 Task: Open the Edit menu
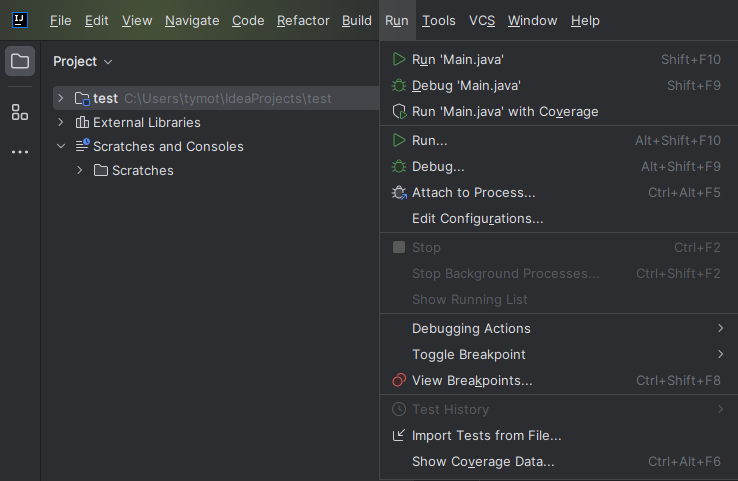pyautogui.click(x=96, y=21)
